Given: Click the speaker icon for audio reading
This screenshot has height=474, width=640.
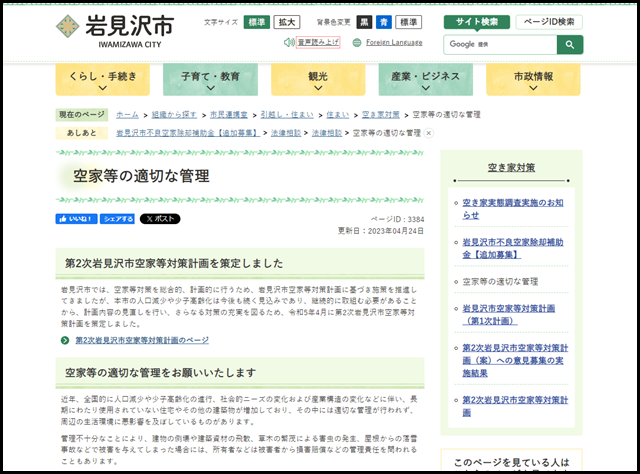Looking at the screenshot, I should point(289,42).
